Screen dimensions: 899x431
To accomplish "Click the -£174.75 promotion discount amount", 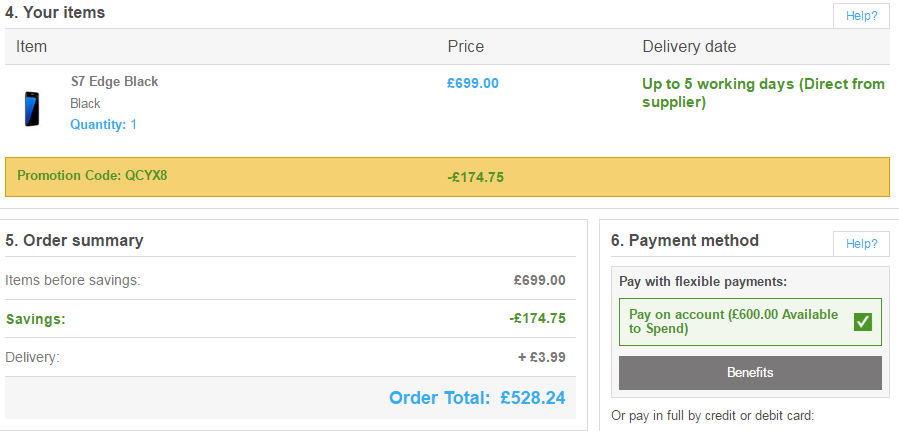I will (x=475, y=177).
